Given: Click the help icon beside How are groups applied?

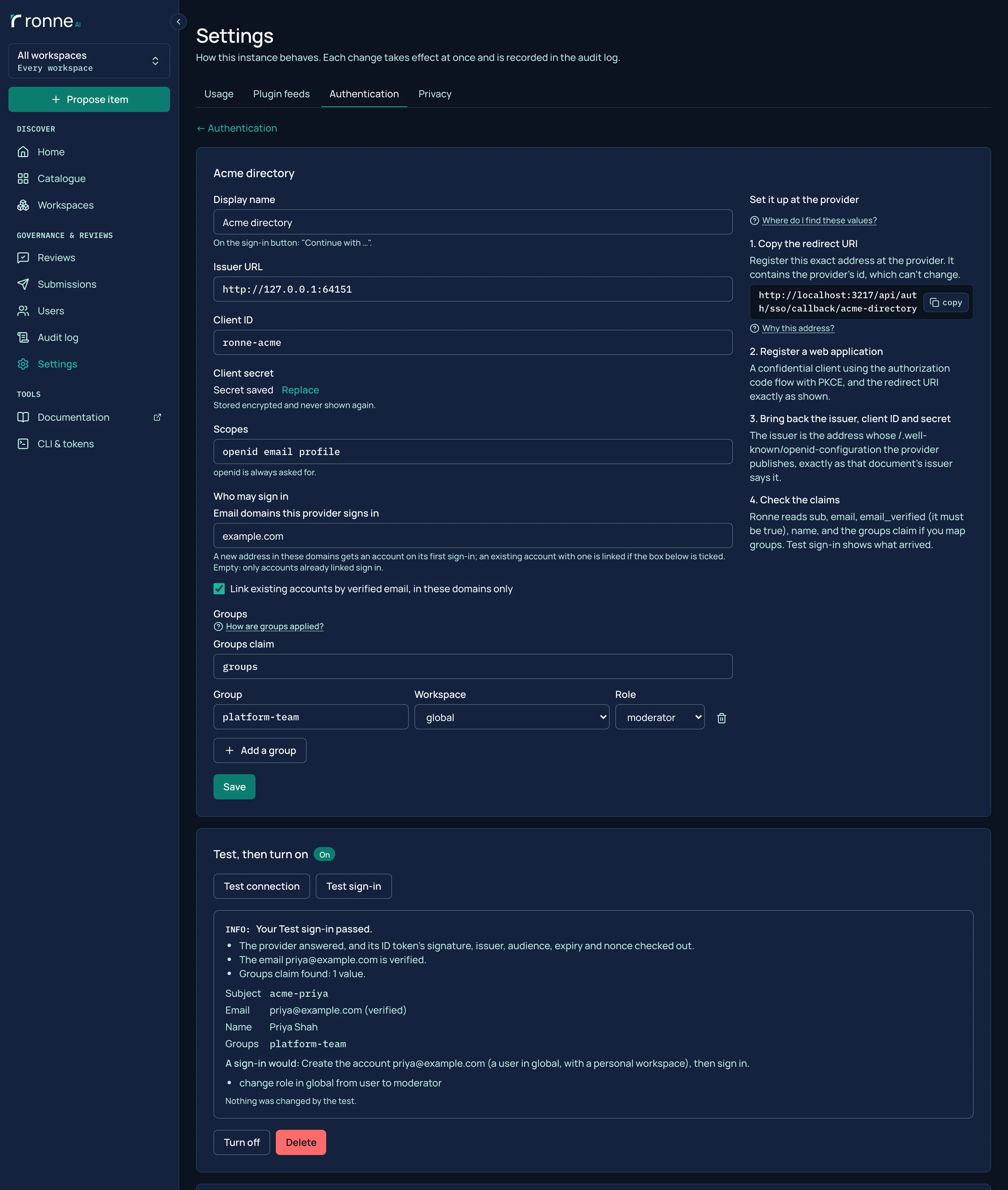Looking at the screenshot, I should coord(218,627).
